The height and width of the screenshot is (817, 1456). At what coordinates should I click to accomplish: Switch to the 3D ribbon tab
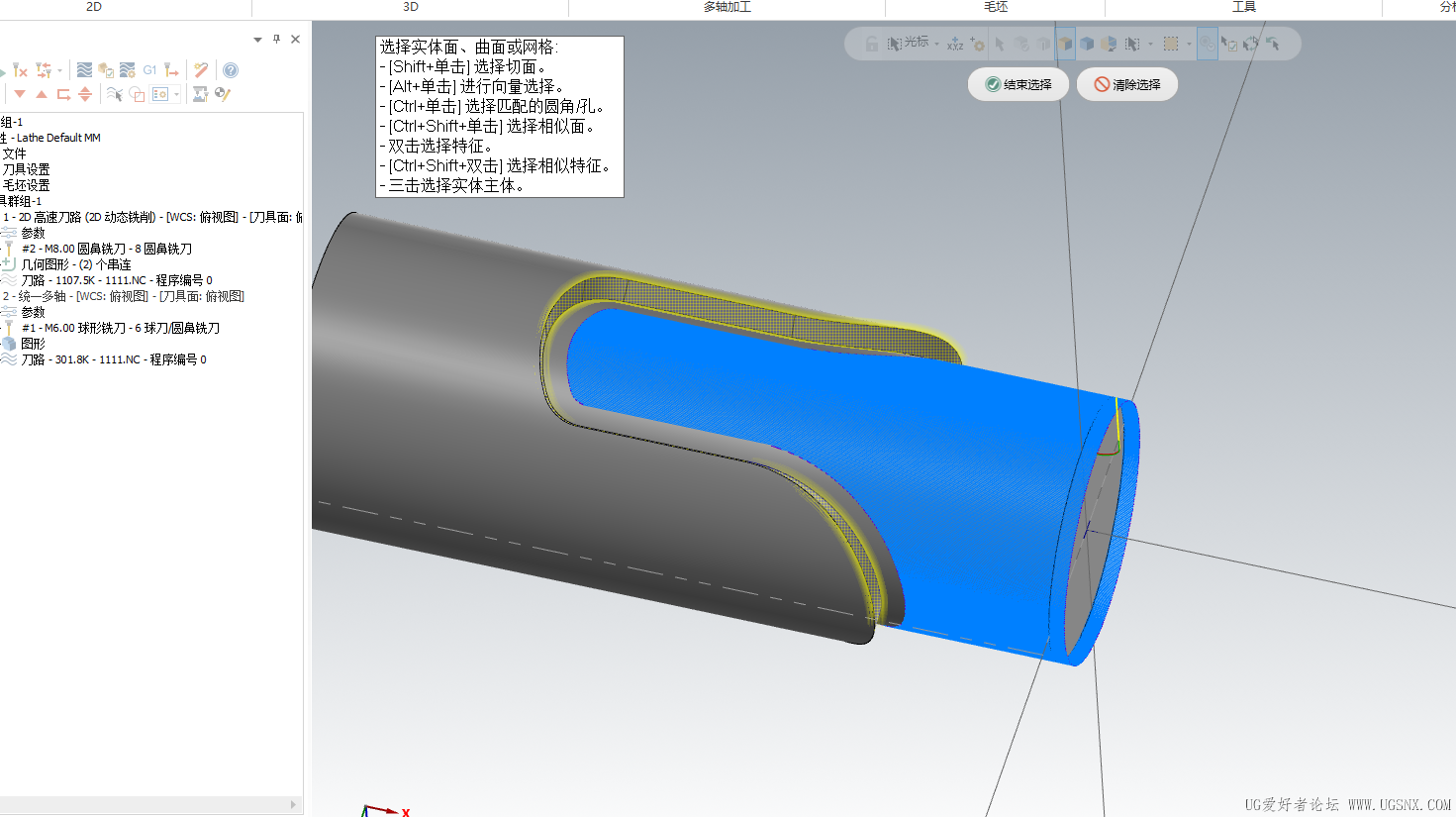411,7
